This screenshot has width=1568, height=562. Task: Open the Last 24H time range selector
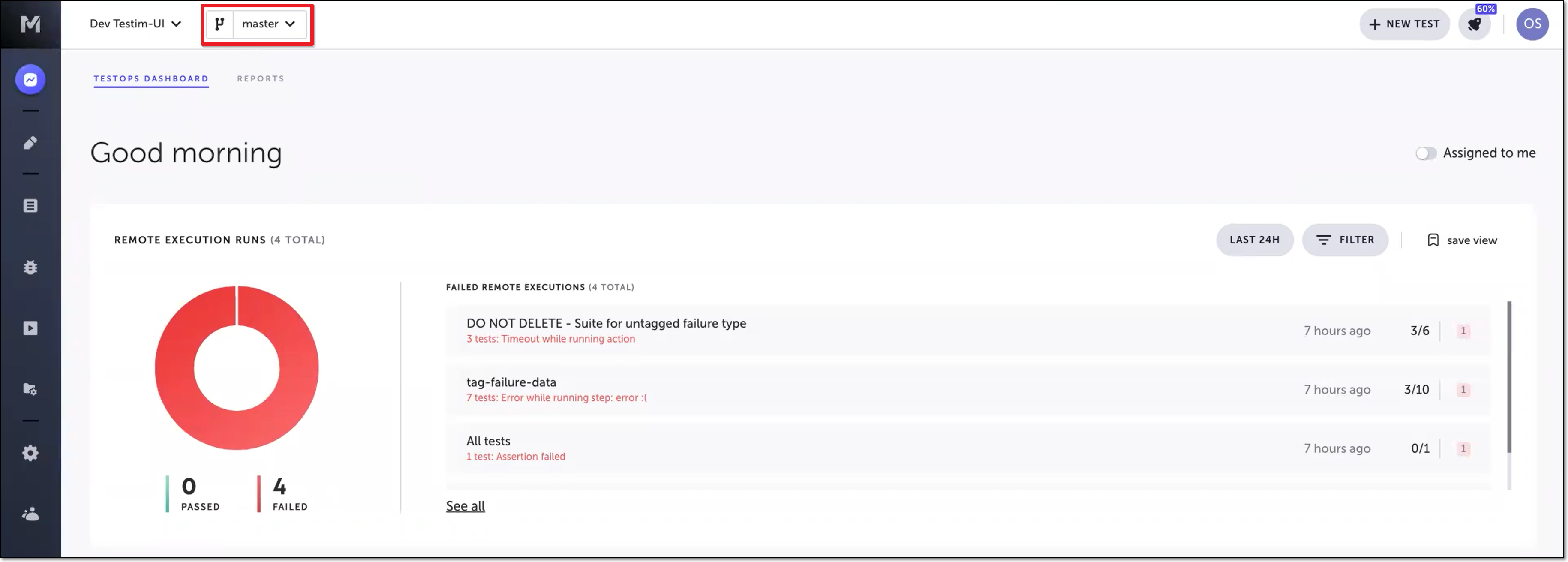pos(1254,240)
